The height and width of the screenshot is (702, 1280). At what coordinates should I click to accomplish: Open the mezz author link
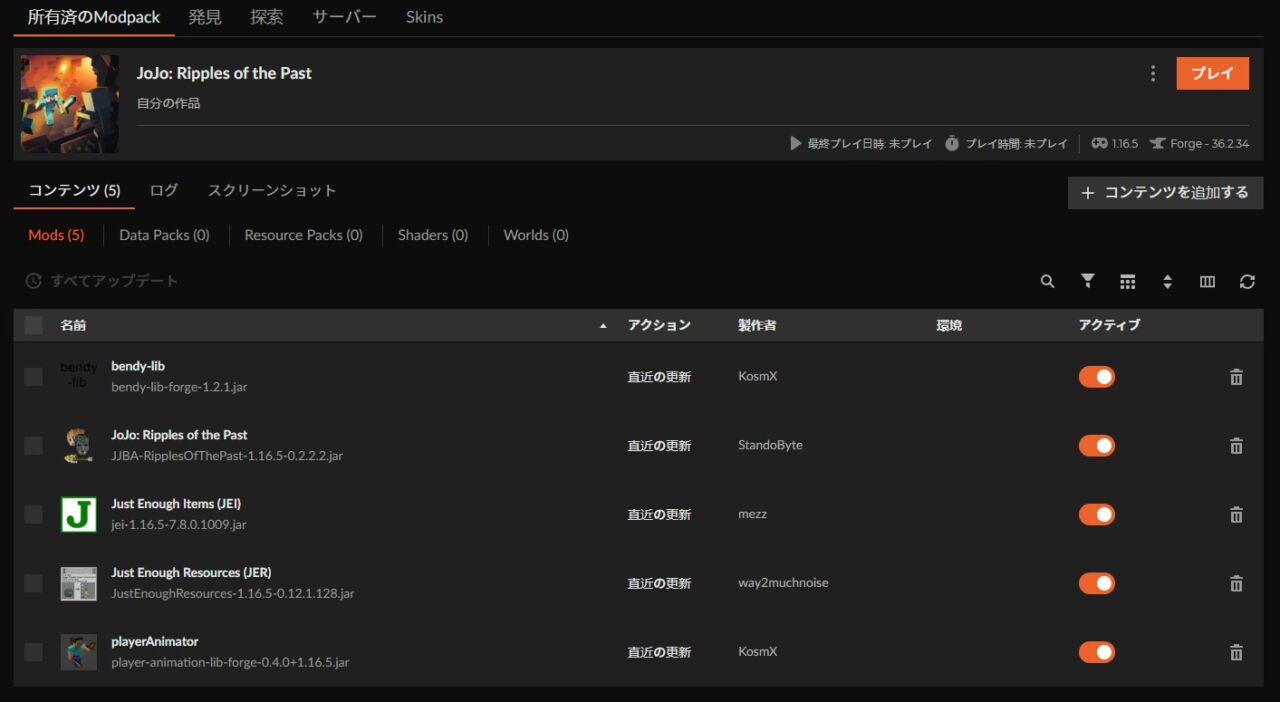pyautogui.click(x=752, y=514)
